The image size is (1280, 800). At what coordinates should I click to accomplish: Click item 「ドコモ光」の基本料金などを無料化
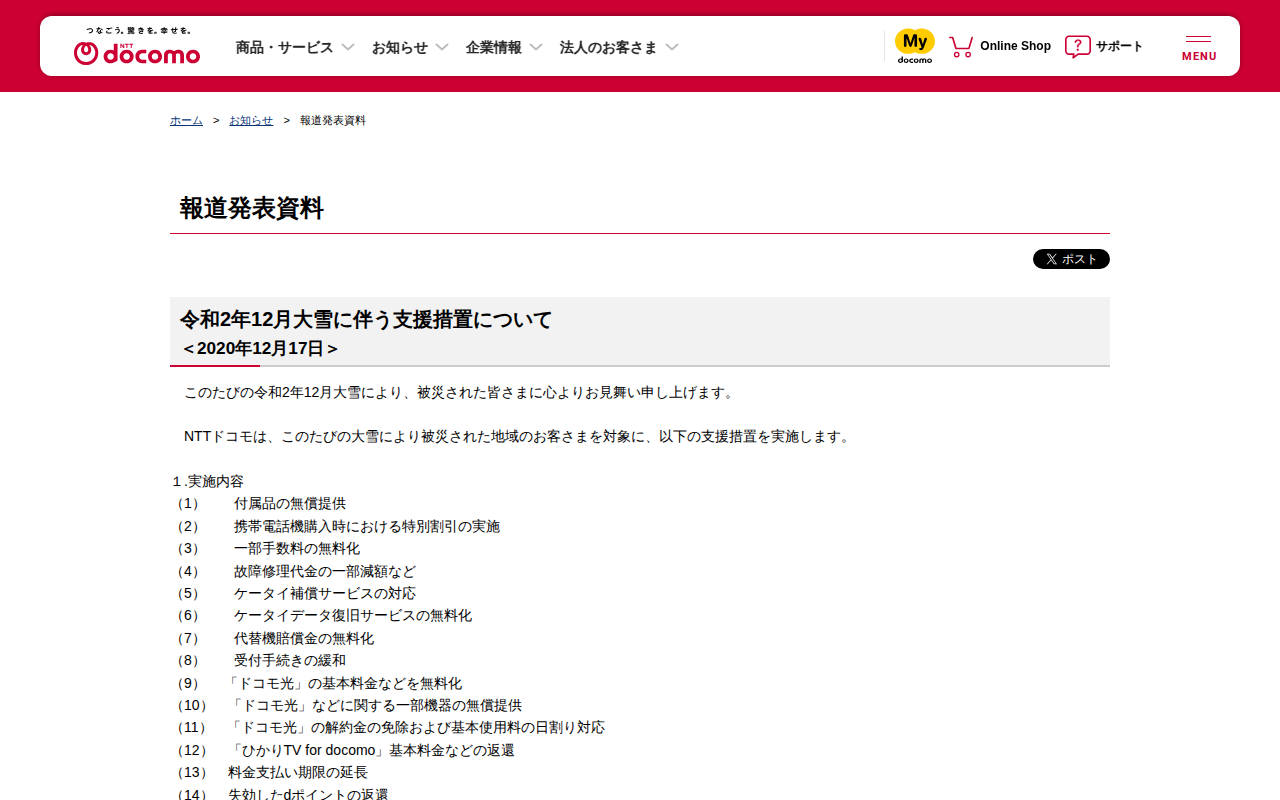[343, 683]
